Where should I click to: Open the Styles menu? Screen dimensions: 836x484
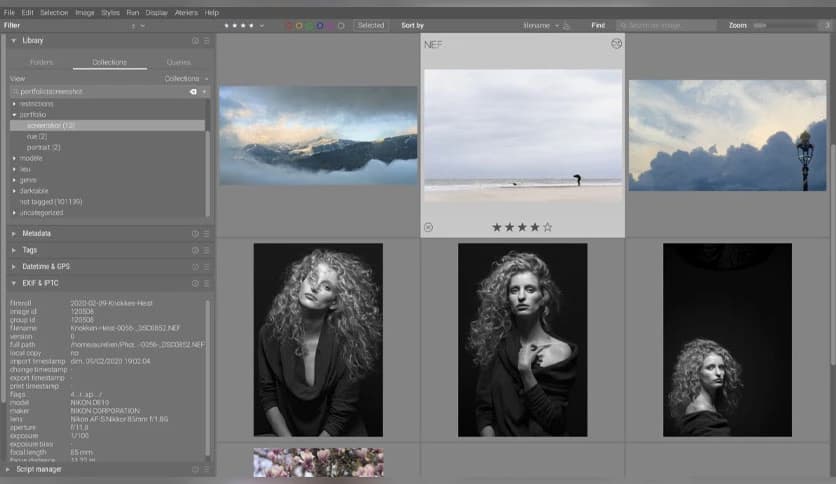[x=110, y=12]
